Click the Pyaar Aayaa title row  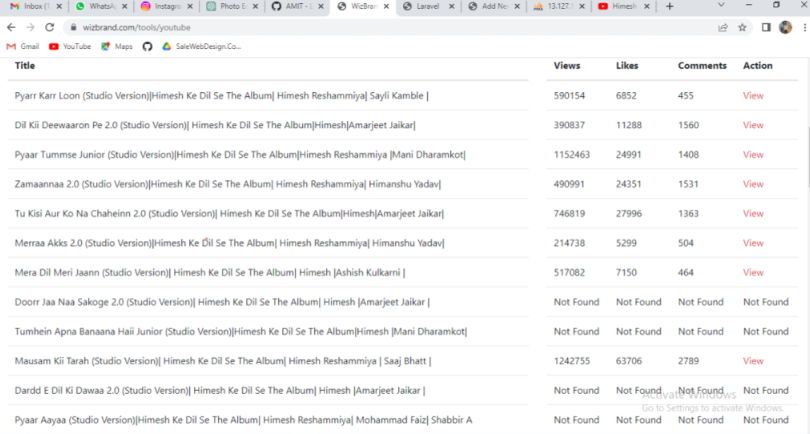(x=243, y=420)
